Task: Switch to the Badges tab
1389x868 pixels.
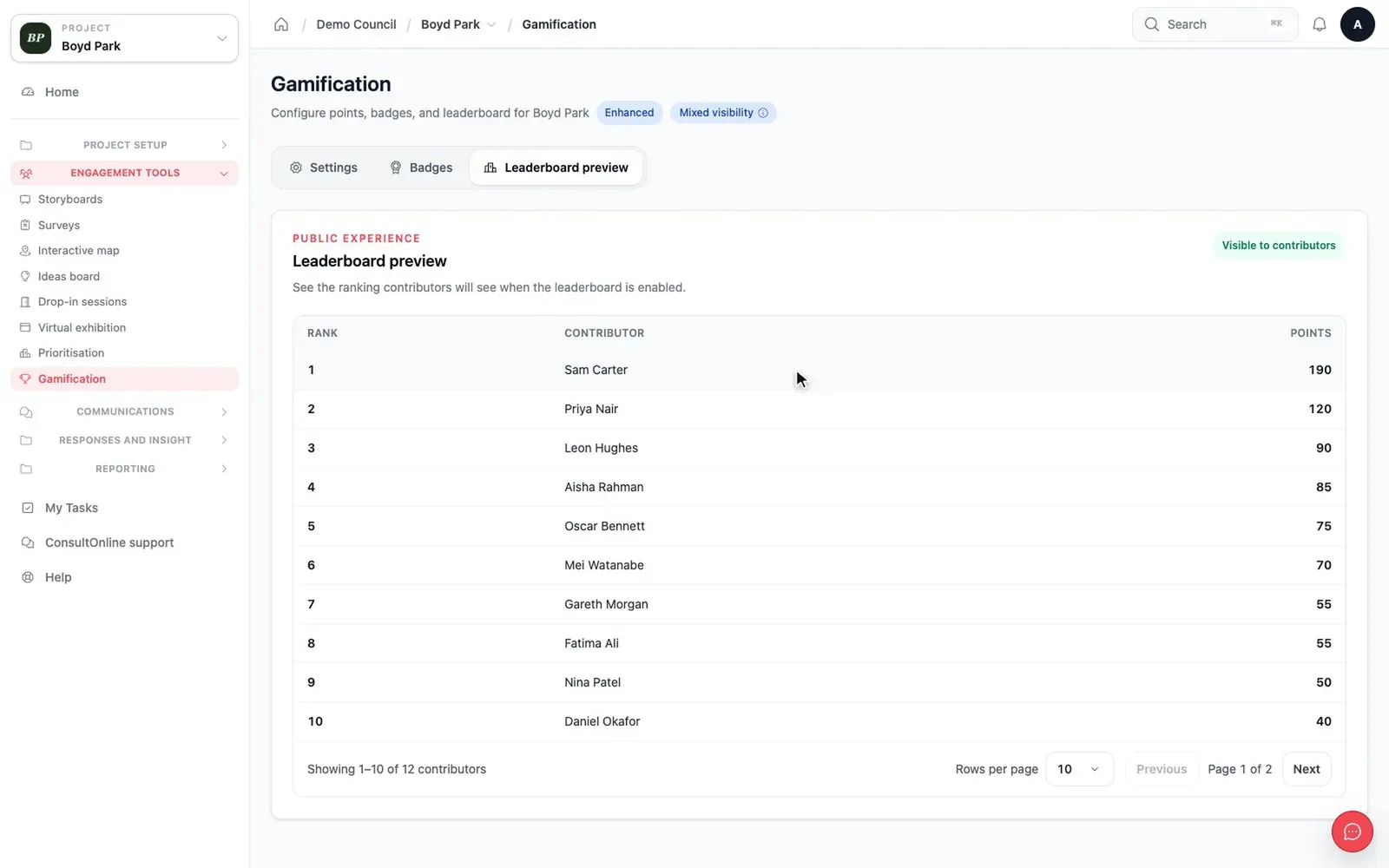Action: (x=421, y=168)
